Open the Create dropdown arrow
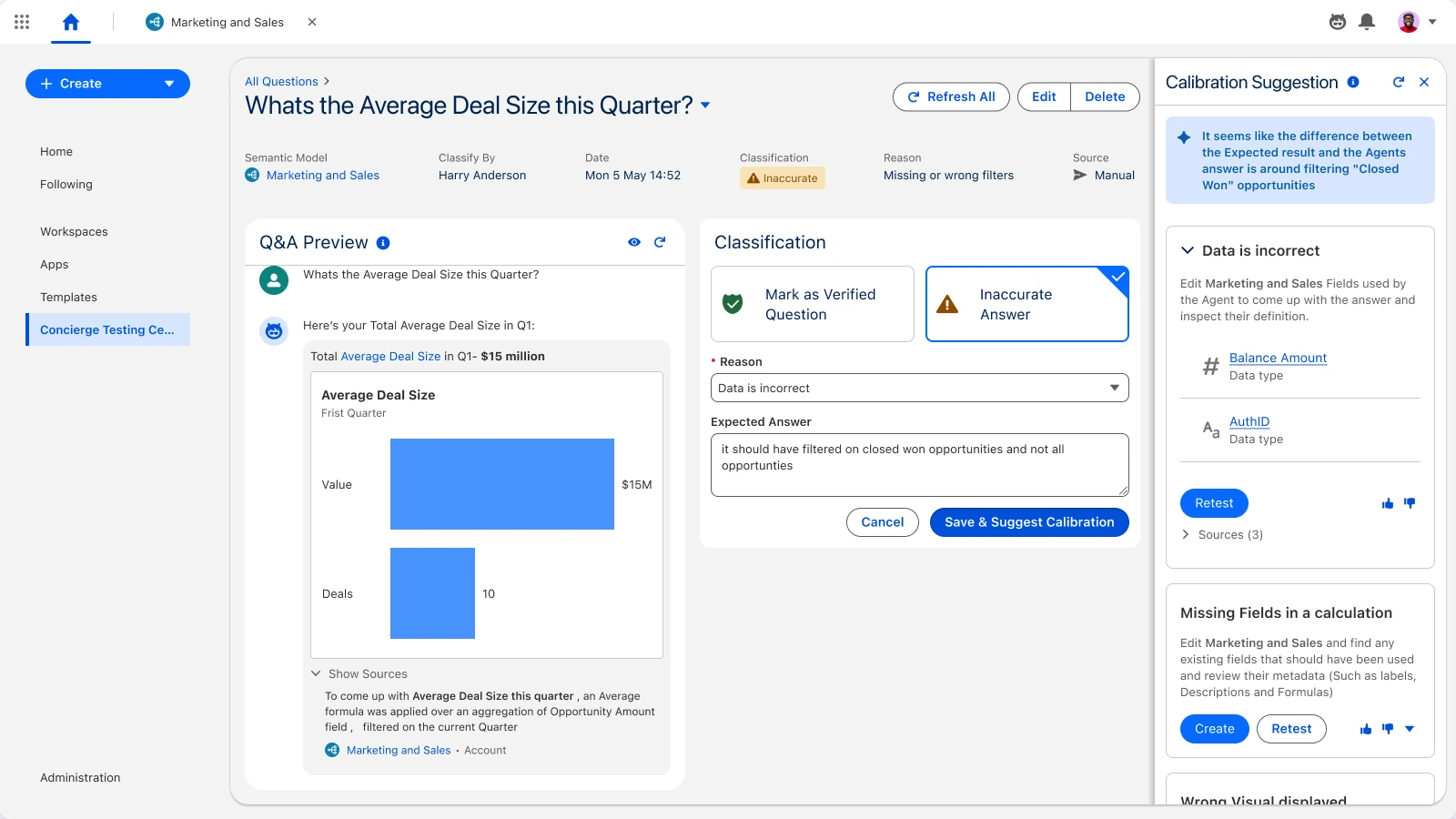 [169, 84]
